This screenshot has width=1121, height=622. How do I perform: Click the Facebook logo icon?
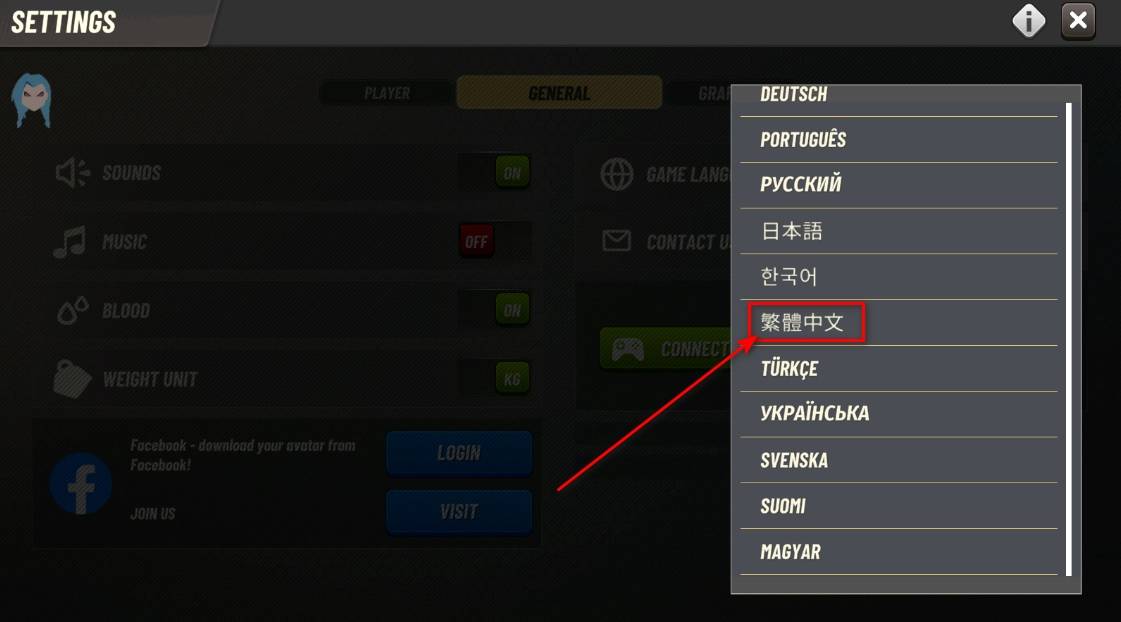(81, 484)
